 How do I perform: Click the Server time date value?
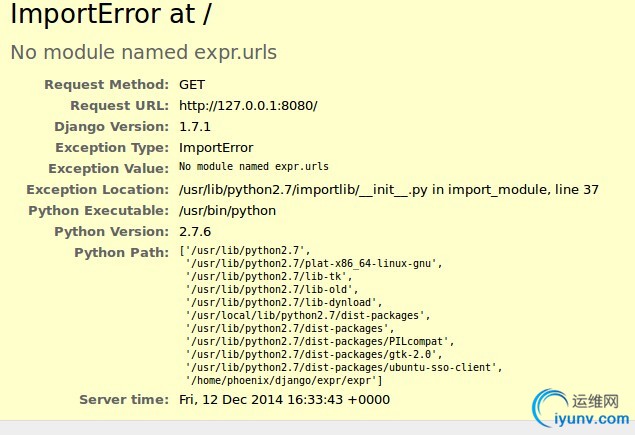(284, 400)
